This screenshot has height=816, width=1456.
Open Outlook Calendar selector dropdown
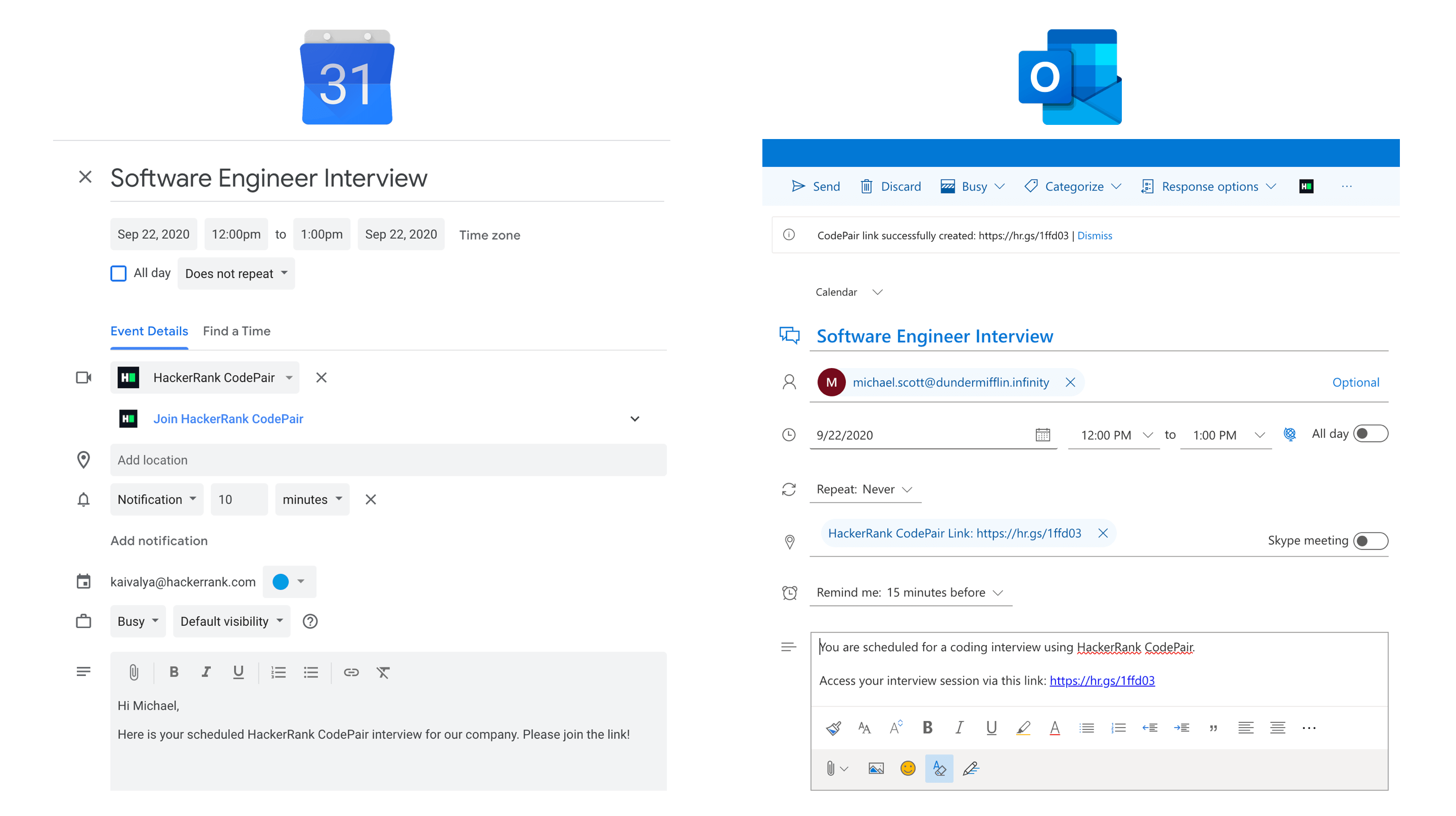[x=849, y=292]
